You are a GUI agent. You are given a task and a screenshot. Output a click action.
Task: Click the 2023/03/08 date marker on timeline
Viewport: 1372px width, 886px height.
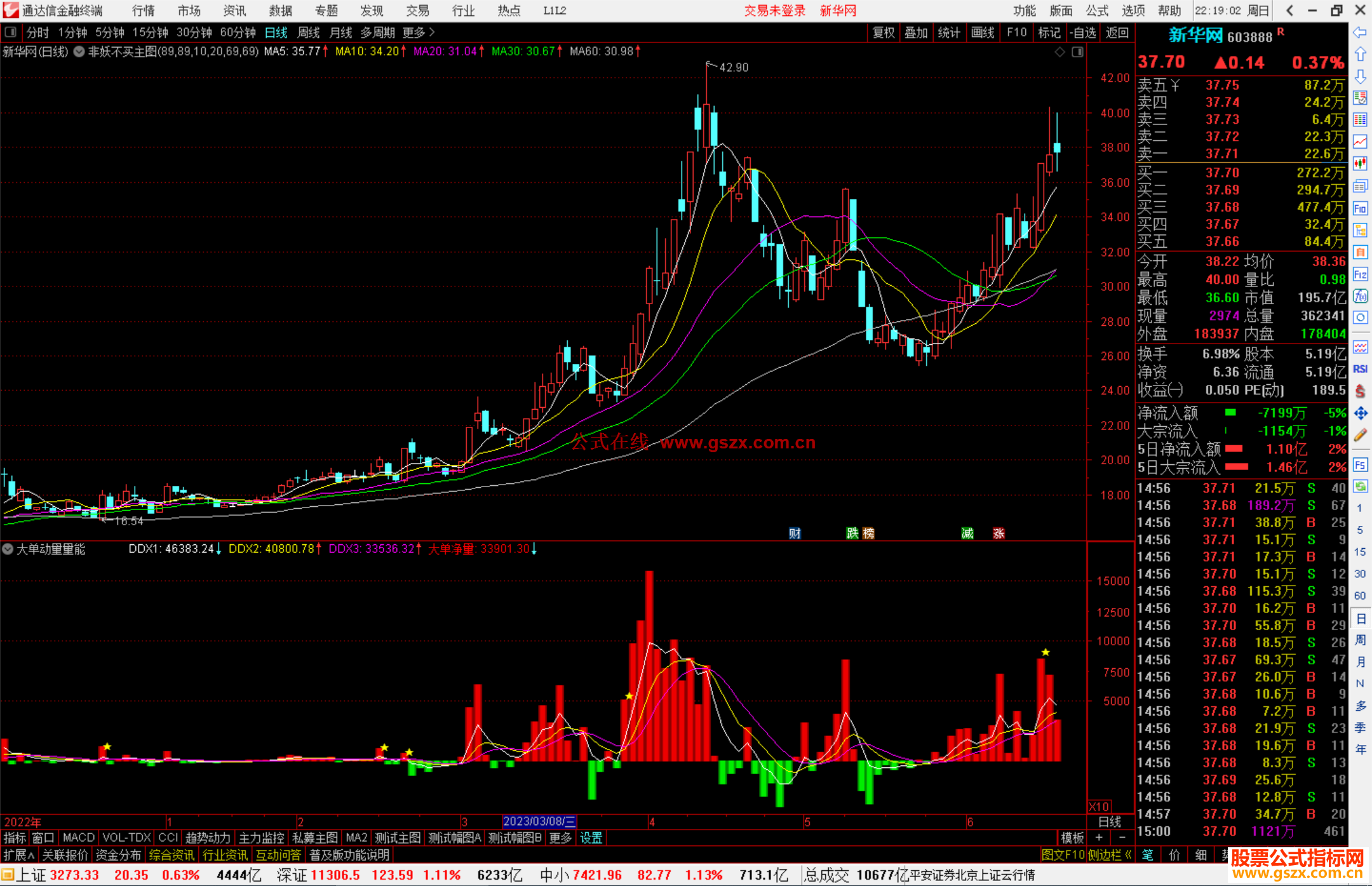pyautogui.click(x=539, y=821)
